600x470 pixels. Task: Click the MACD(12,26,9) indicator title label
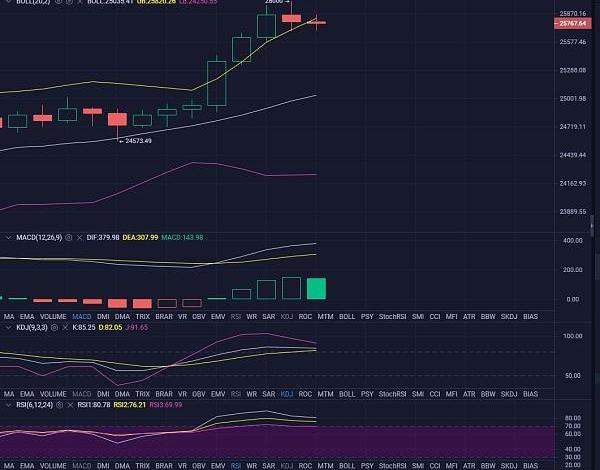[x=36, y=237]
